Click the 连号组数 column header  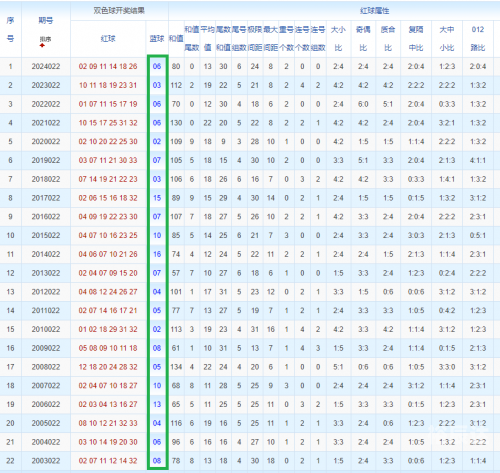coord(318,39)
